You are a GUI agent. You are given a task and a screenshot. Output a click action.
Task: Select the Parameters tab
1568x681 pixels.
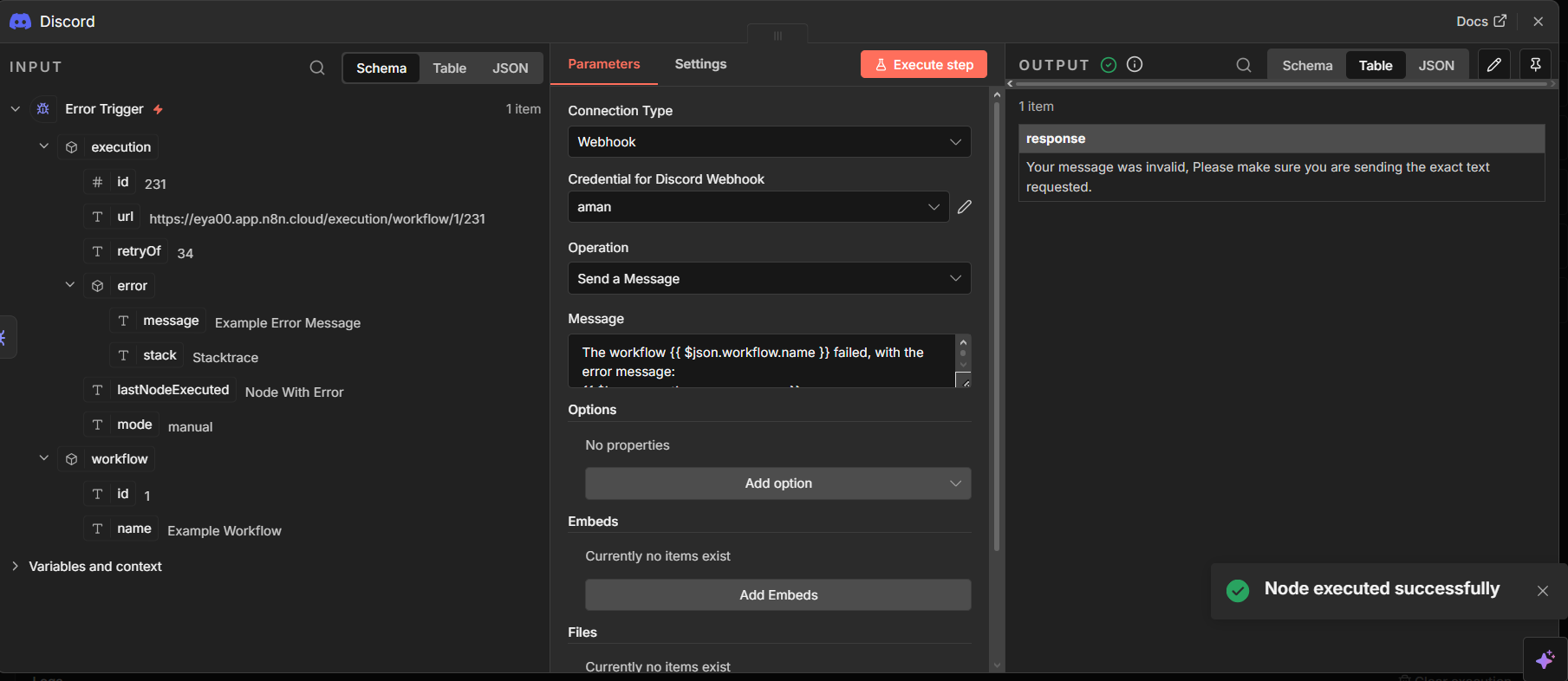[603, 64]
